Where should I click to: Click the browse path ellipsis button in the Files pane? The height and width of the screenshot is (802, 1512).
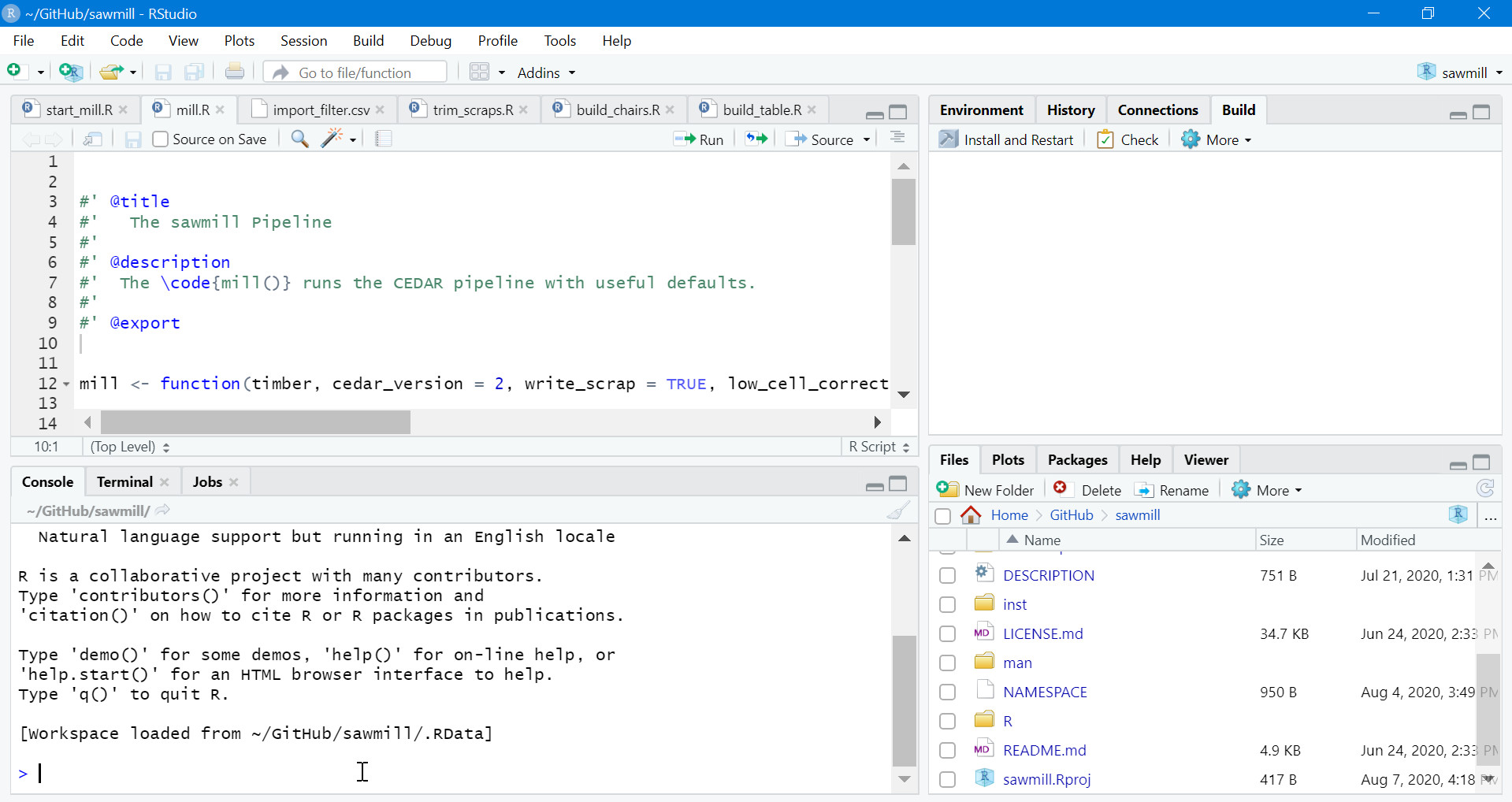click(x=1491, y=516)
